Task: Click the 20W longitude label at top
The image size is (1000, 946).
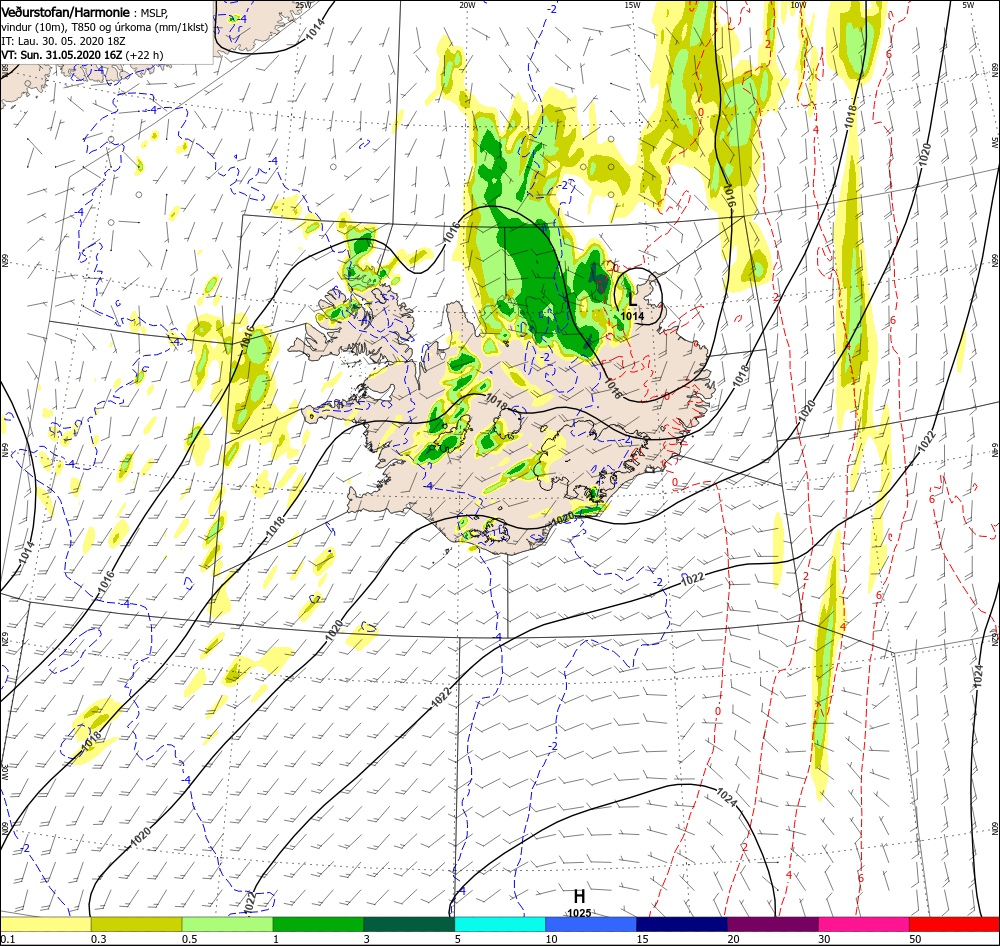Action: coord(467,5)
